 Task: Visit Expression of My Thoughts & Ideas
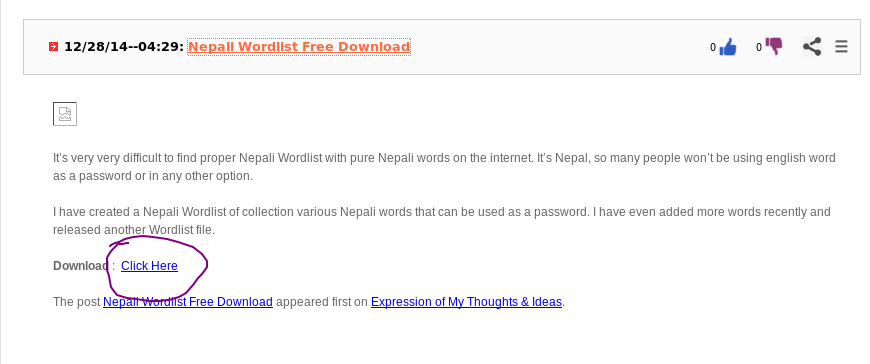pos(466,302)
